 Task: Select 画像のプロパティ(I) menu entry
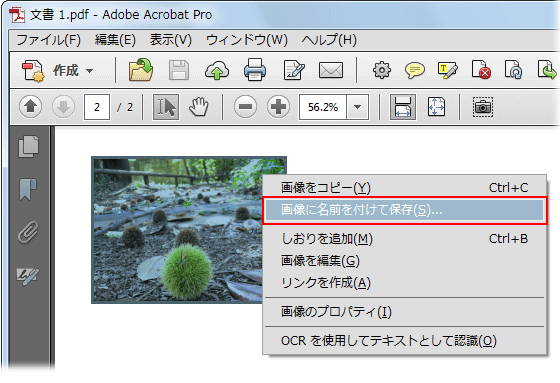click(405, 312)
